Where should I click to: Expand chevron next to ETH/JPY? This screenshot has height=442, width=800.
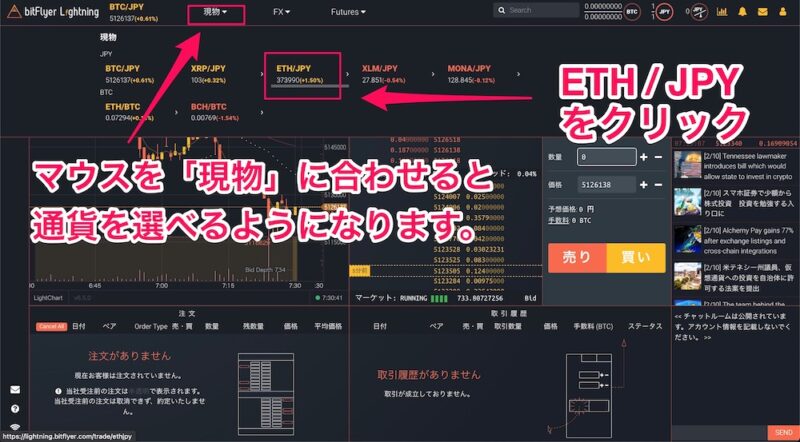tap(347, 74)
